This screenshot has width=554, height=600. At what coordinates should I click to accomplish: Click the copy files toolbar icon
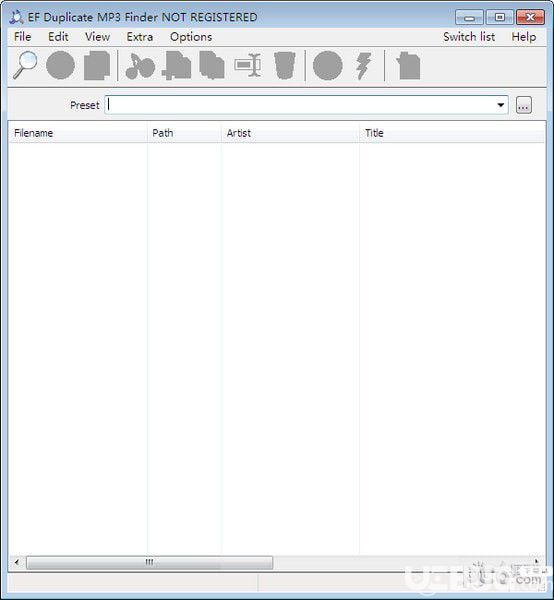pos(212,65)
